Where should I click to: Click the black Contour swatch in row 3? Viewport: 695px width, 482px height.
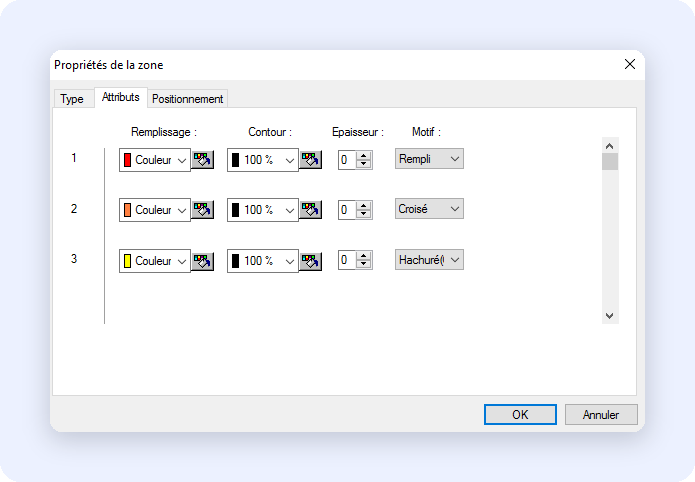coord(235,261)
